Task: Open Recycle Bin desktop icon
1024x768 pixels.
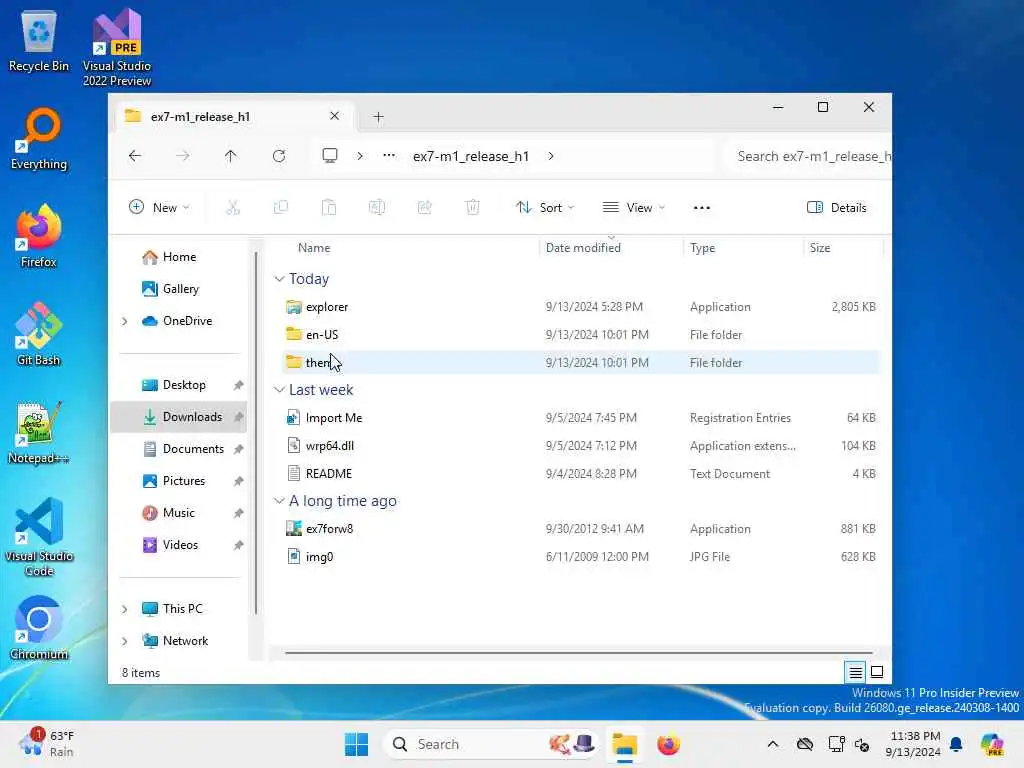Action: point(39,41)
